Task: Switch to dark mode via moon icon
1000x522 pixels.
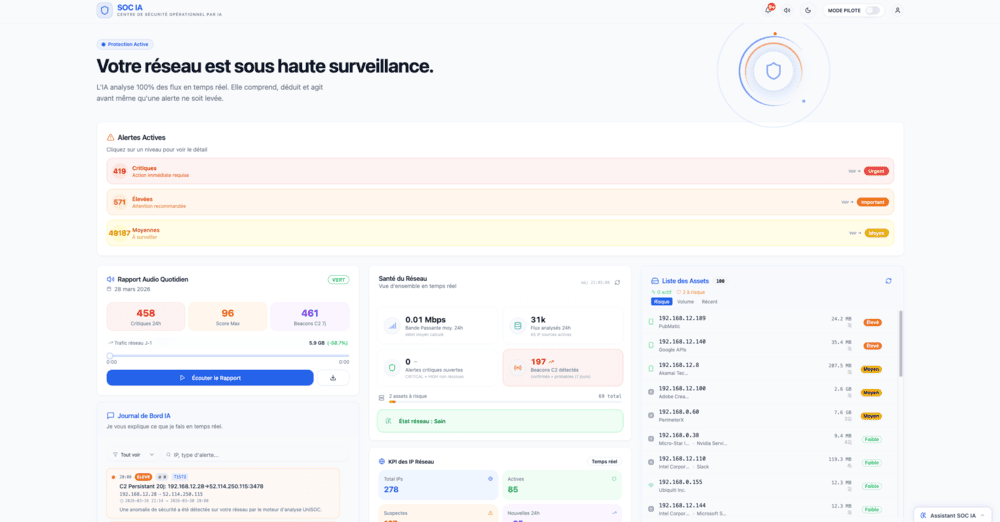Action: (808, 10)
